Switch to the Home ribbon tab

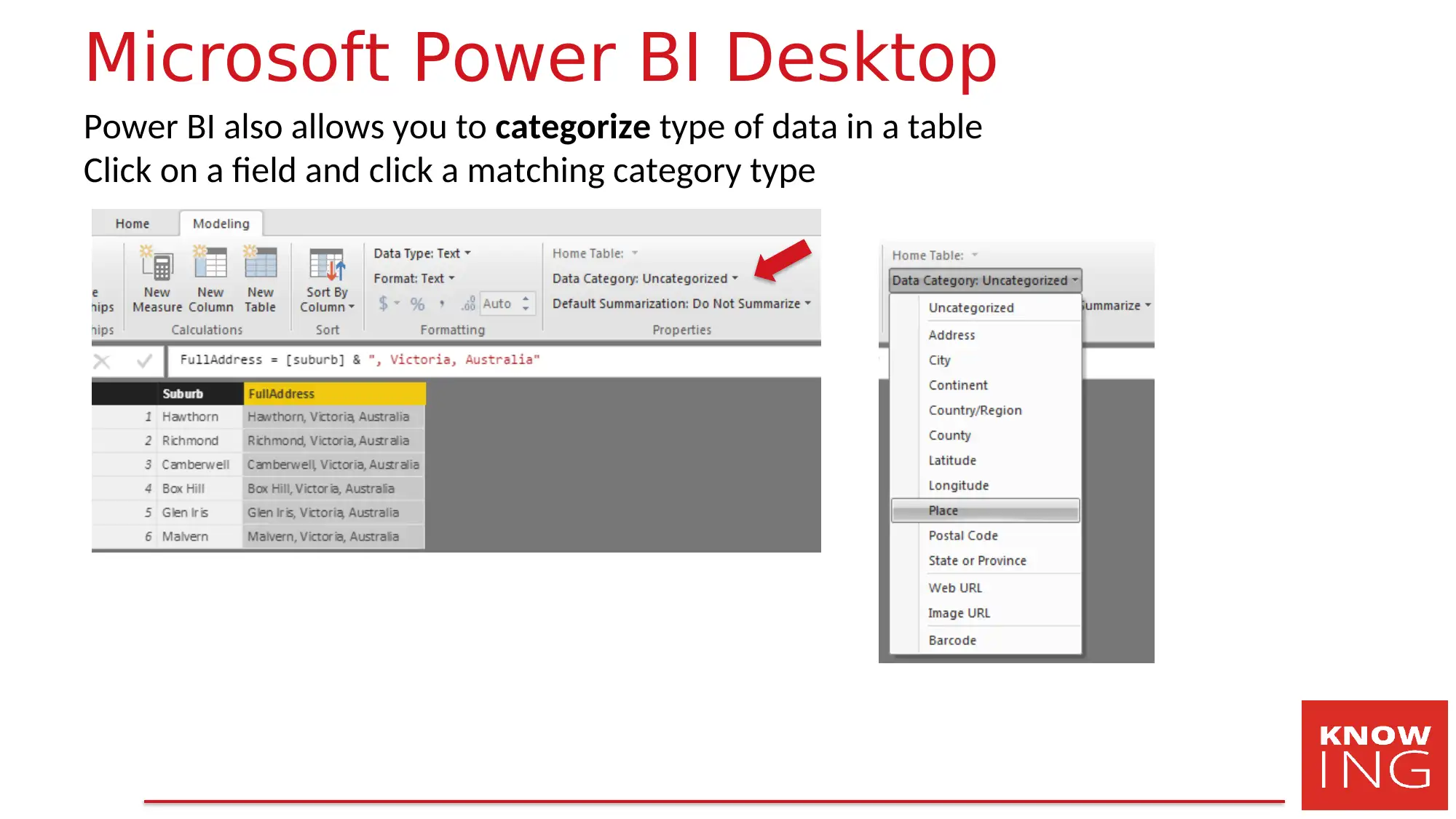pyautogui.click(x=132, y=223)
